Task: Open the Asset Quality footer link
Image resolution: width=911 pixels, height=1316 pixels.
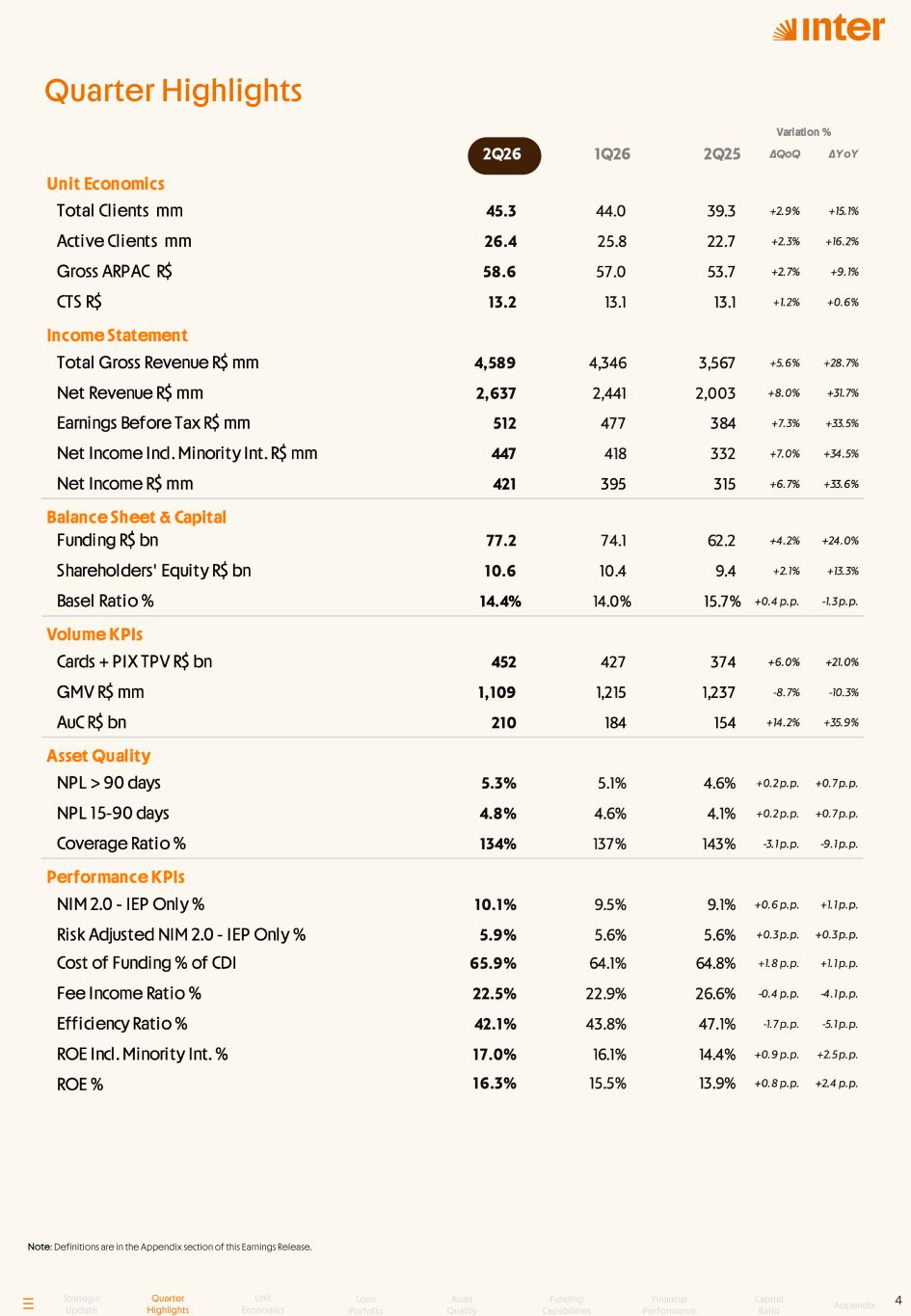Action: click(463, 1304)
